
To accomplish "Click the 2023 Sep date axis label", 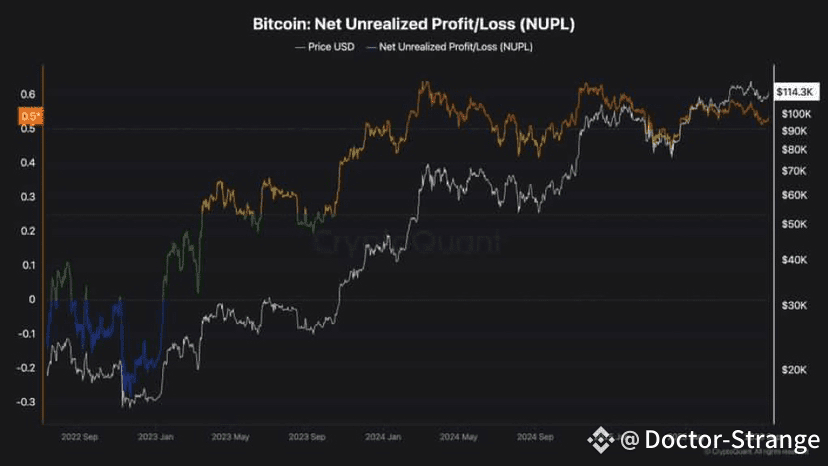I will coord(307,437).
